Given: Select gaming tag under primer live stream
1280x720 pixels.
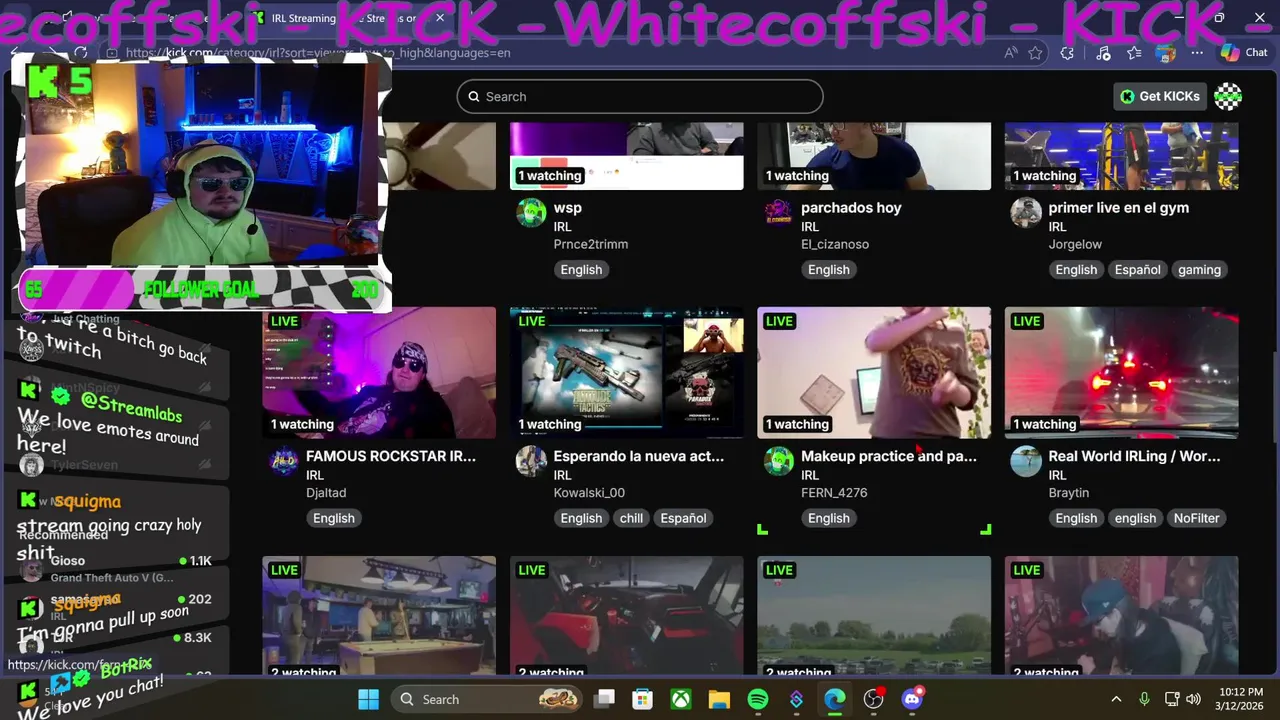Looking at the screenshot, I should (1199, 270).
